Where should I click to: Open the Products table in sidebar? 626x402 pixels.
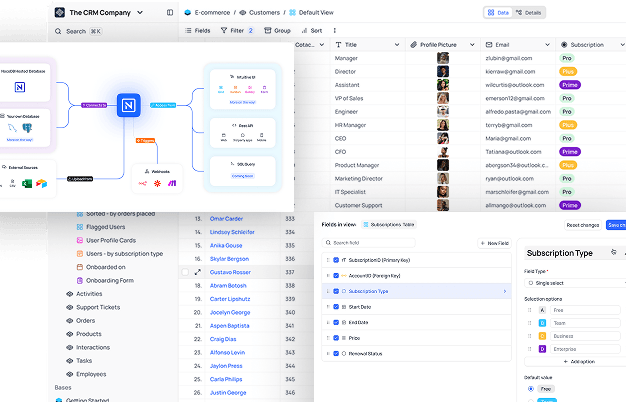pos(89,334)
